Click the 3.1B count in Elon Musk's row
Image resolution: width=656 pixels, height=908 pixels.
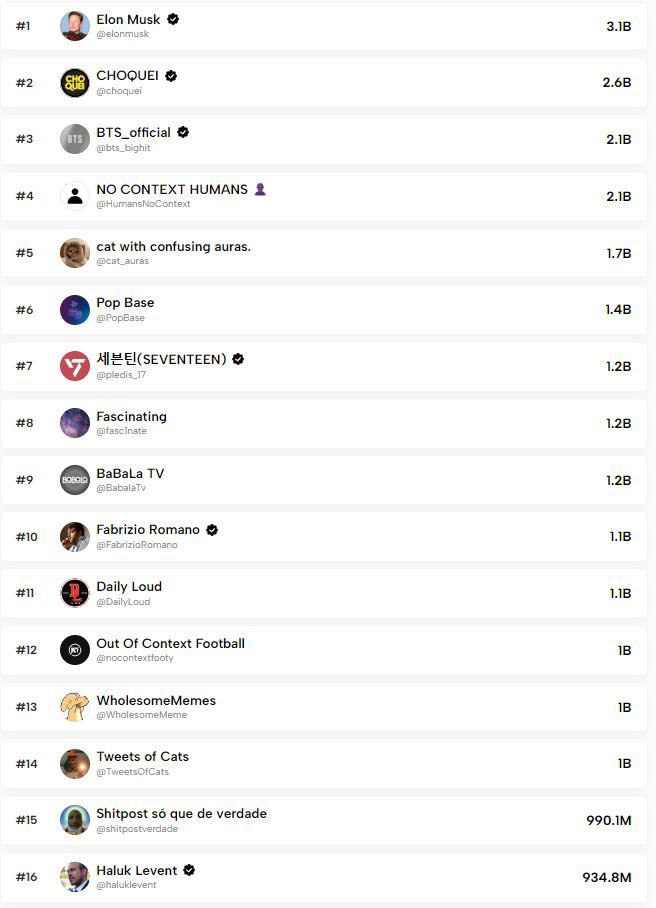click(x=618, y=26)
